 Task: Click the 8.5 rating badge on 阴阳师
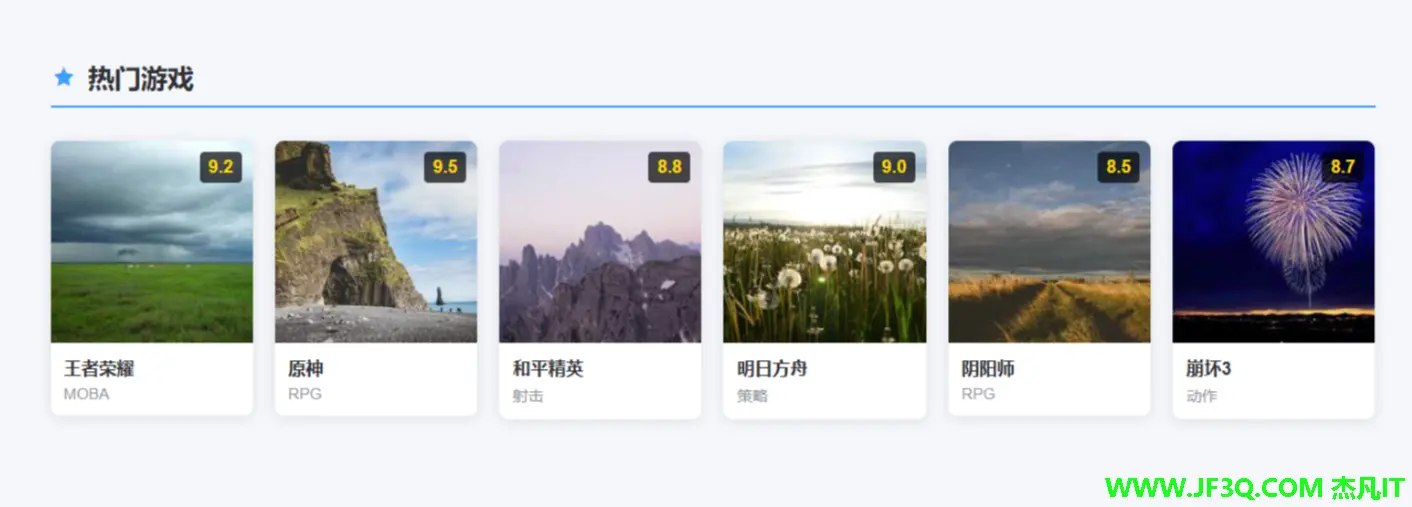click(x=1118, y=167)
